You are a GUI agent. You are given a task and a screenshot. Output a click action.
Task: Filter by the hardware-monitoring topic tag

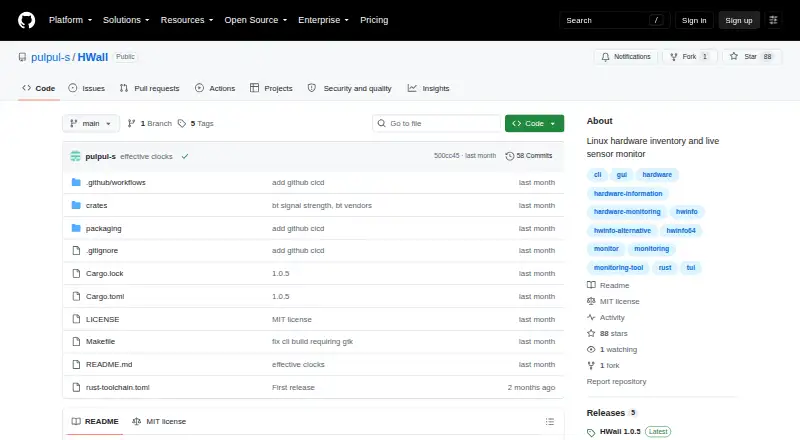(x=627, y=211)
